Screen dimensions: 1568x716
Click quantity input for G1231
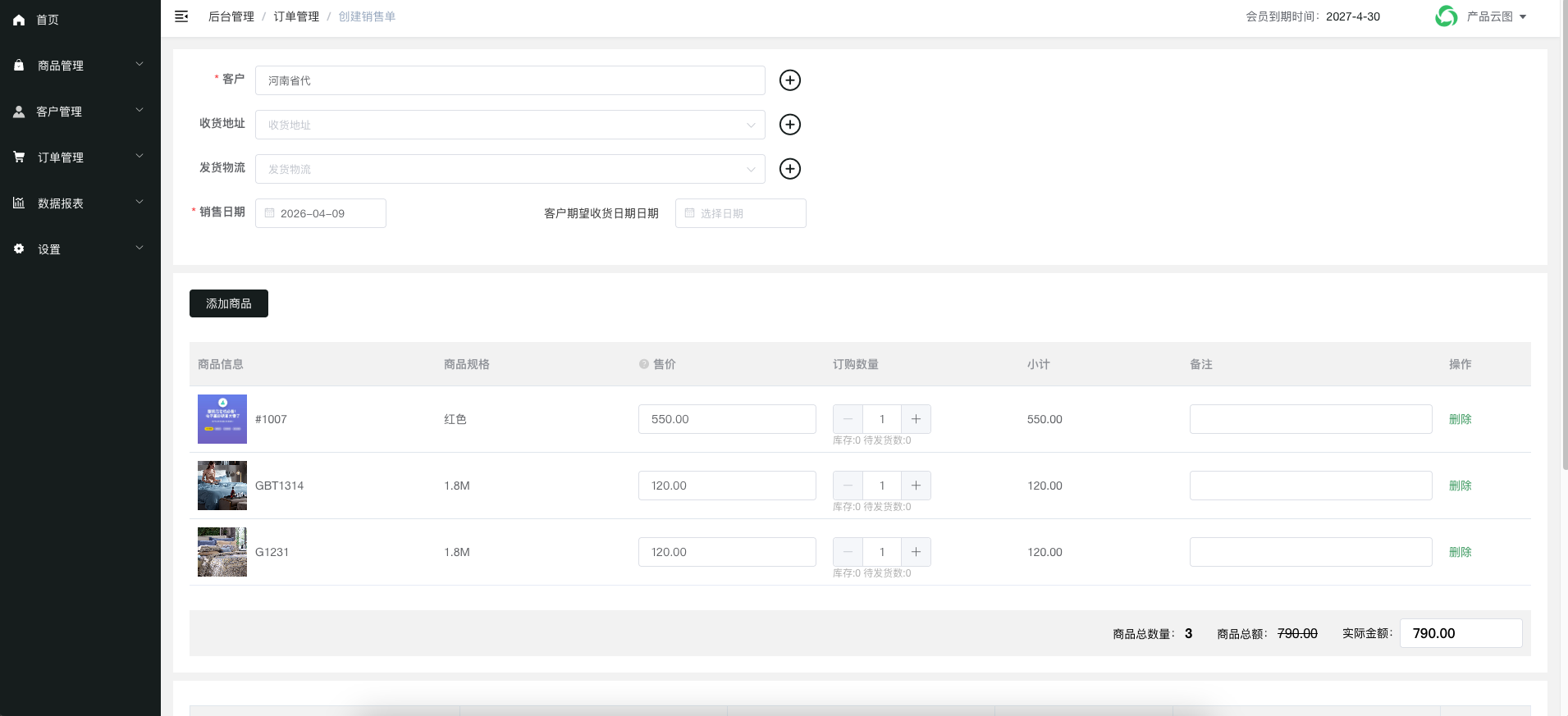coord(882,552)
